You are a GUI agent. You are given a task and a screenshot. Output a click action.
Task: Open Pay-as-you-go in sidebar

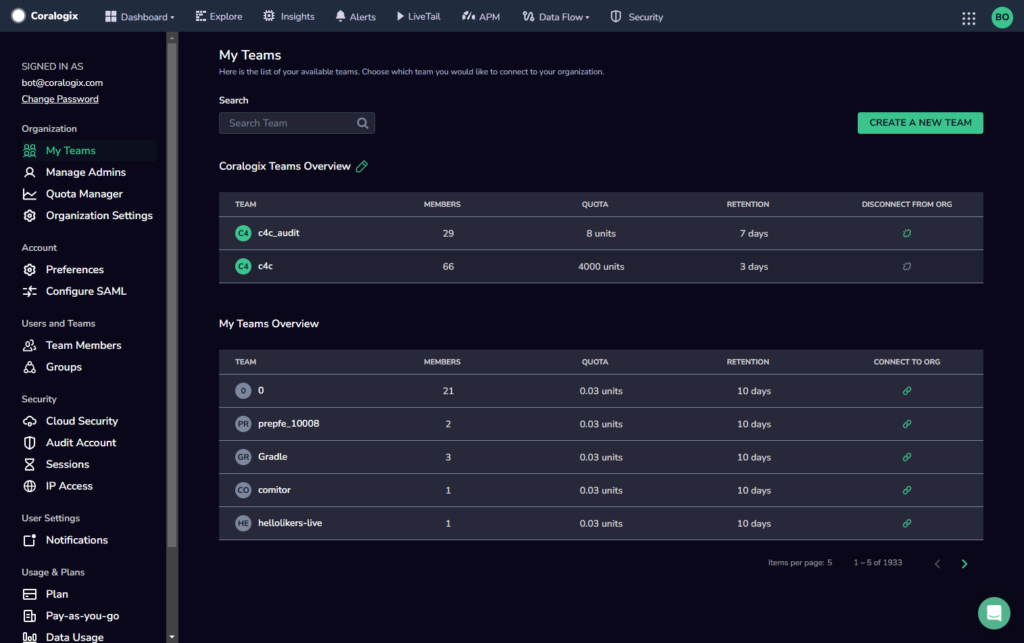click(71, 616)
